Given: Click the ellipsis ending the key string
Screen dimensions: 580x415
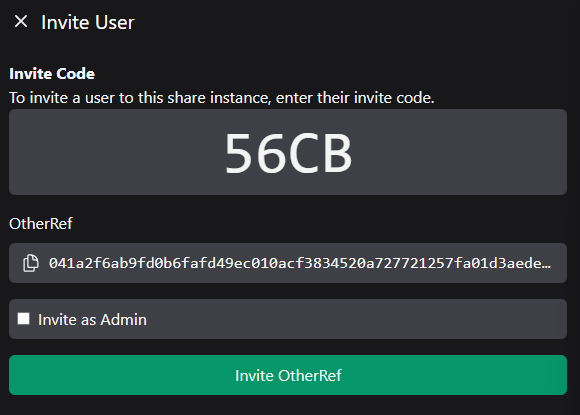Looking at the screenshot, I should tap(547, 266).
